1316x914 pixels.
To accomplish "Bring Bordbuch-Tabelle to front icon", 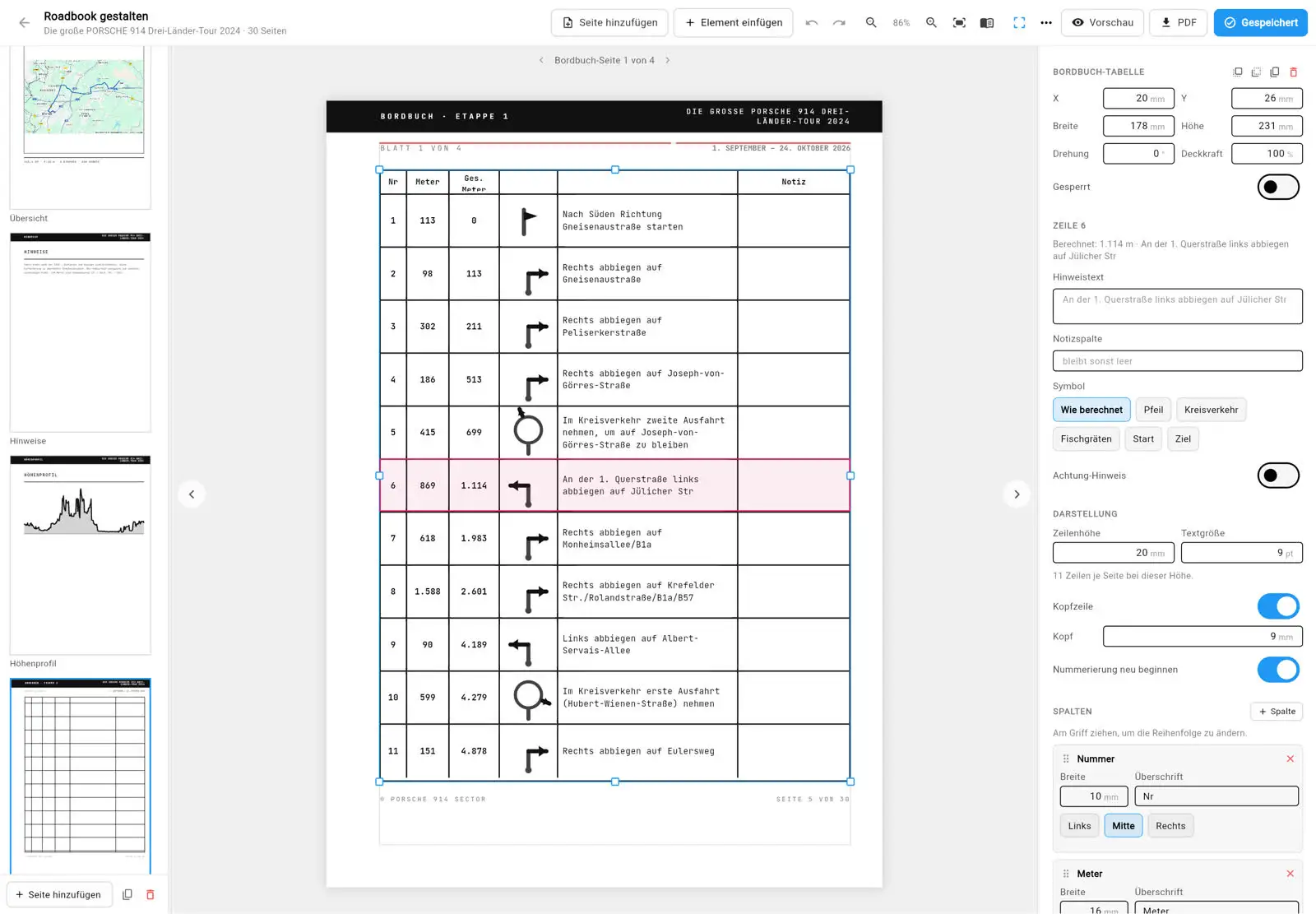I will click(1238, 72).
